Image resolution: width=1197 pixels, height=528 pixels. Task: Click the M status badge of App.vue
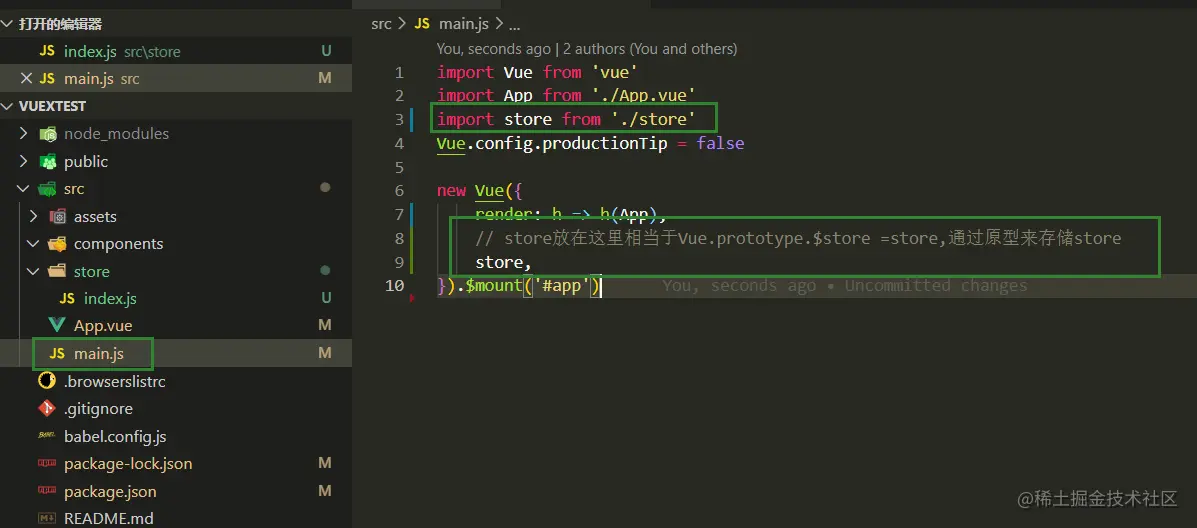325,326
